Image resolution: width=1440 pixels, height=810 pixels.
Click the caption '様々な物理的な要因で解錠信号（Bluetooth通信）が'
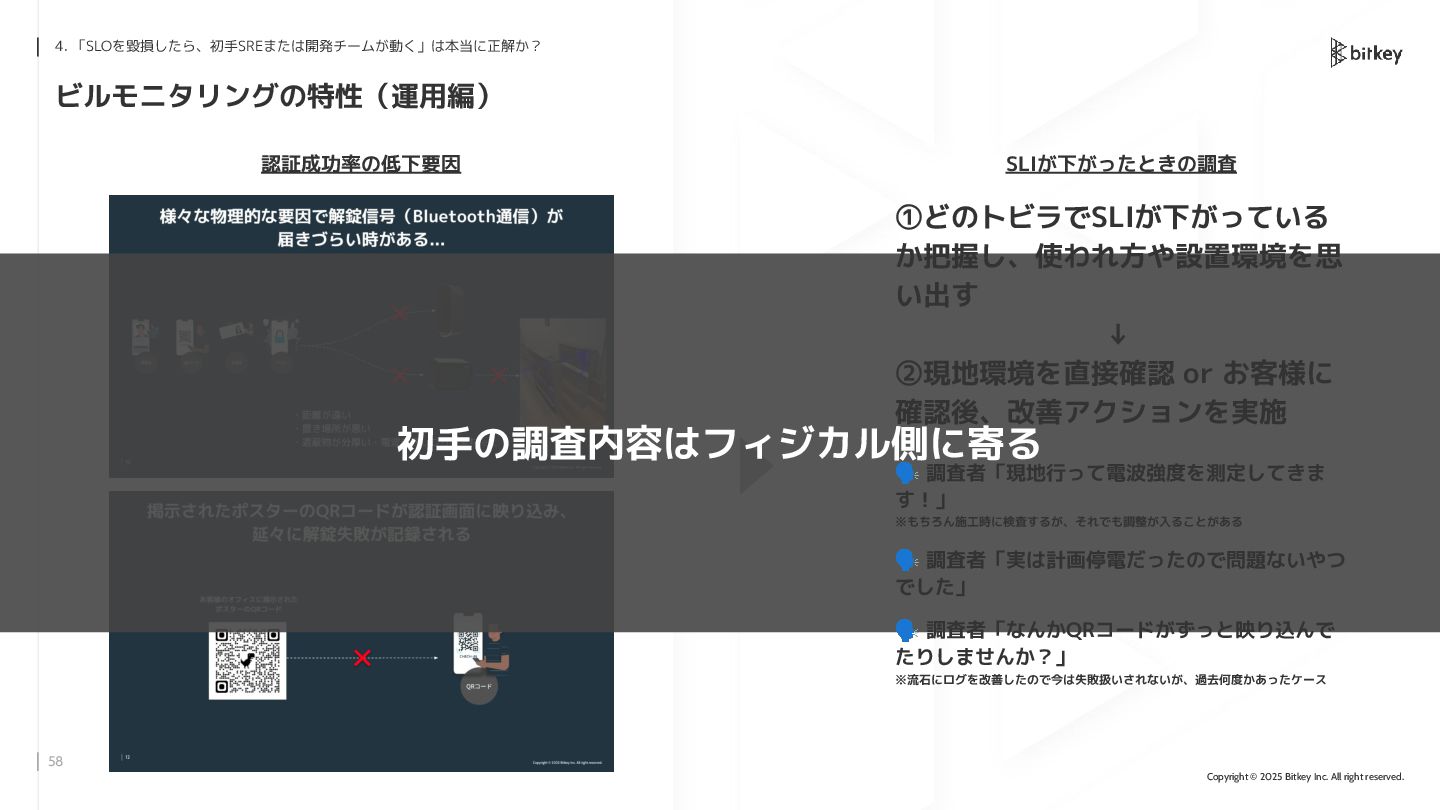pos(361,216)
